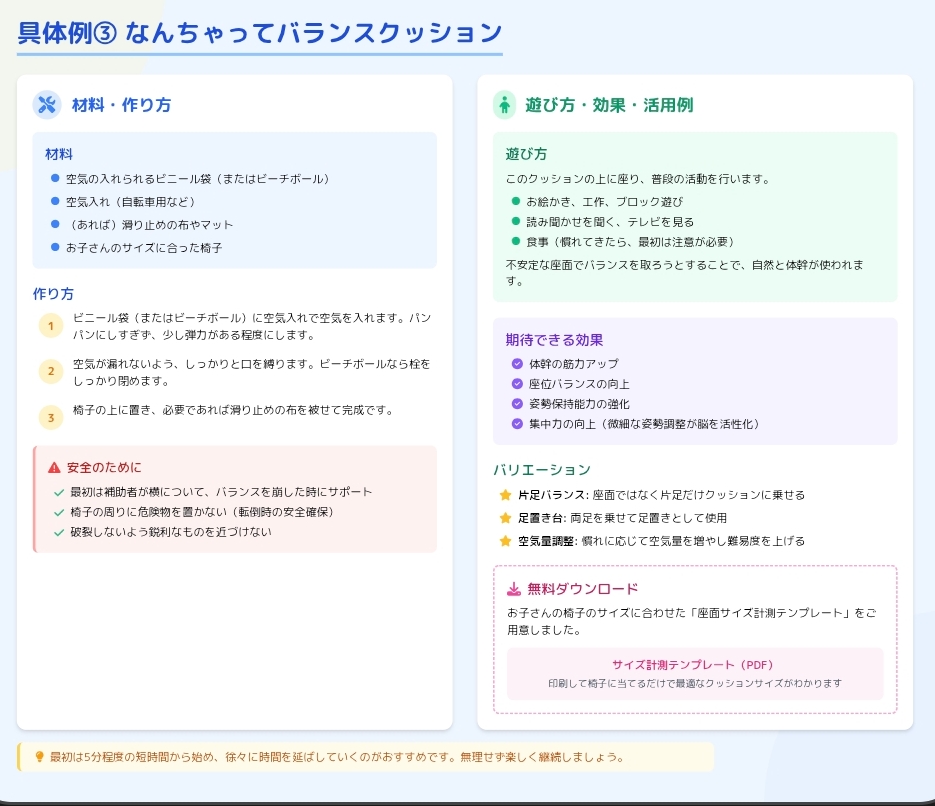The width and height of the screenshot is (935, 806).
Task: Click the 安全のために warning heading
Action: coord(104,468)
